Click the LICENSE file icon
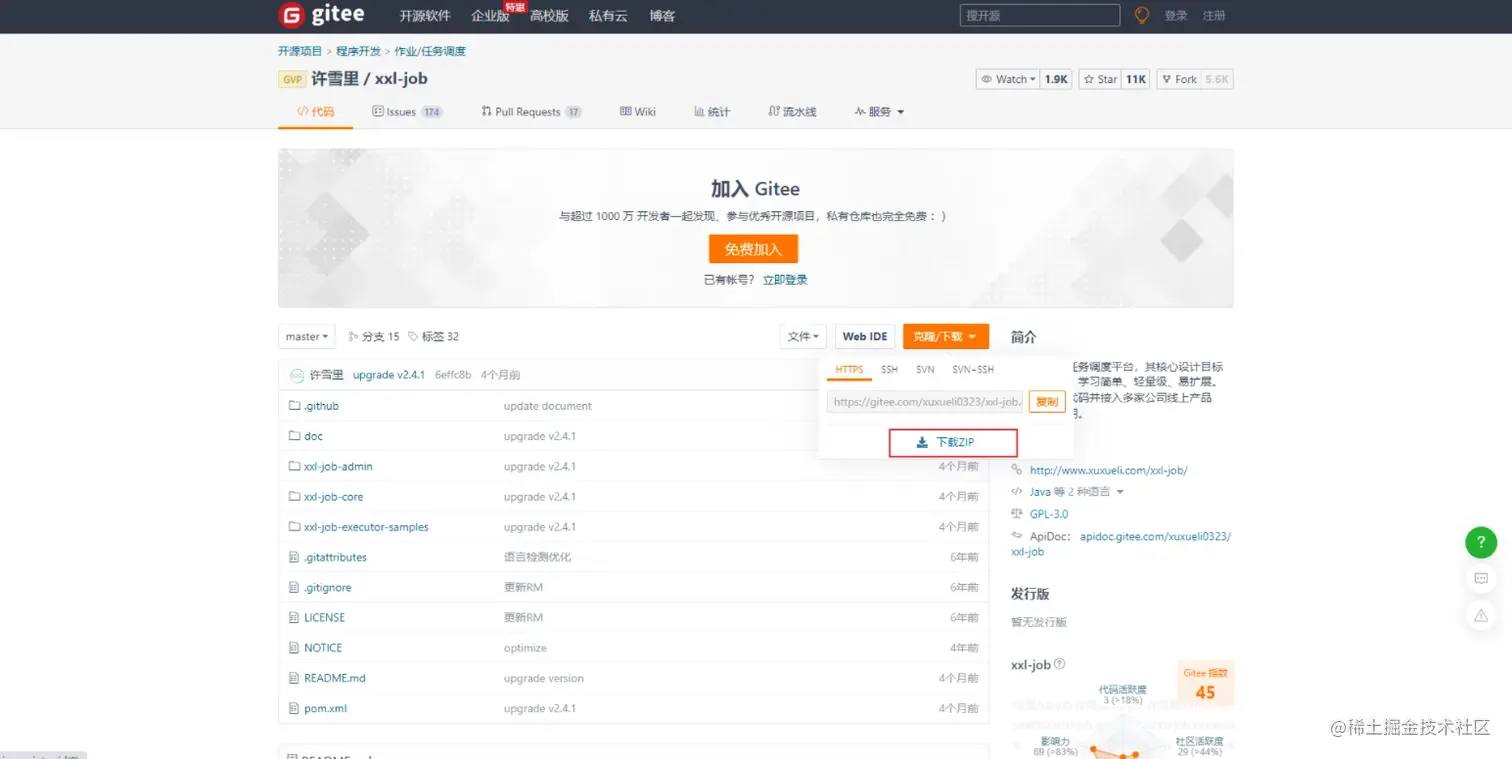The image size is (1512, 759). point(295,617)
